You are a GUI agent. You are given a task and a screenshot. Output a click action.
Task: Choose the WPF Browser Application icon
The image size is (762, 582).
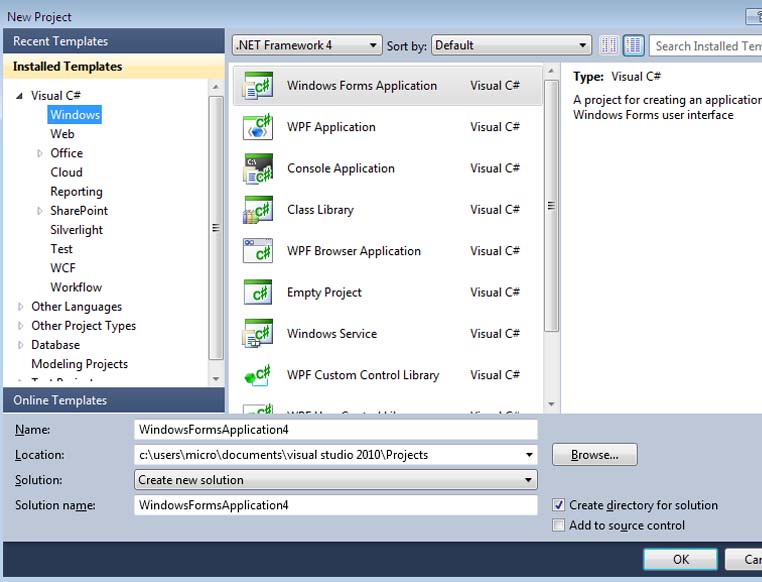click(258, 251)
